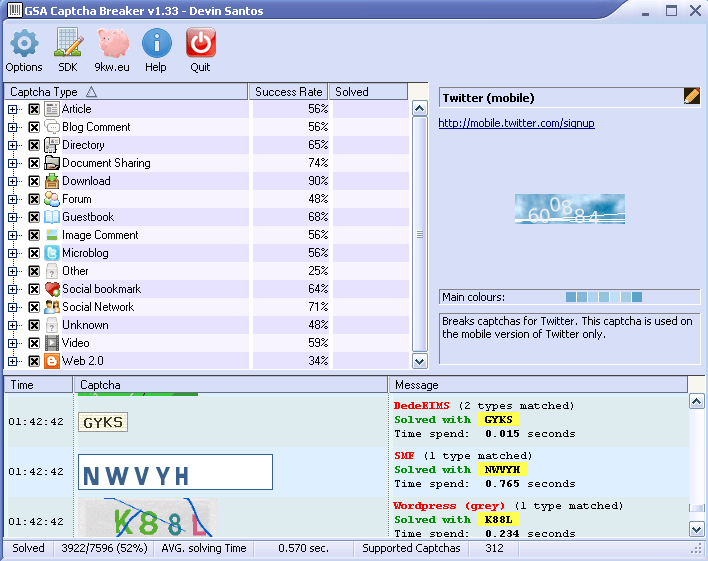The image size is (708, 561).
Task: Select the Web 2.0 Blogger icon
Action: tap(52, 361)
